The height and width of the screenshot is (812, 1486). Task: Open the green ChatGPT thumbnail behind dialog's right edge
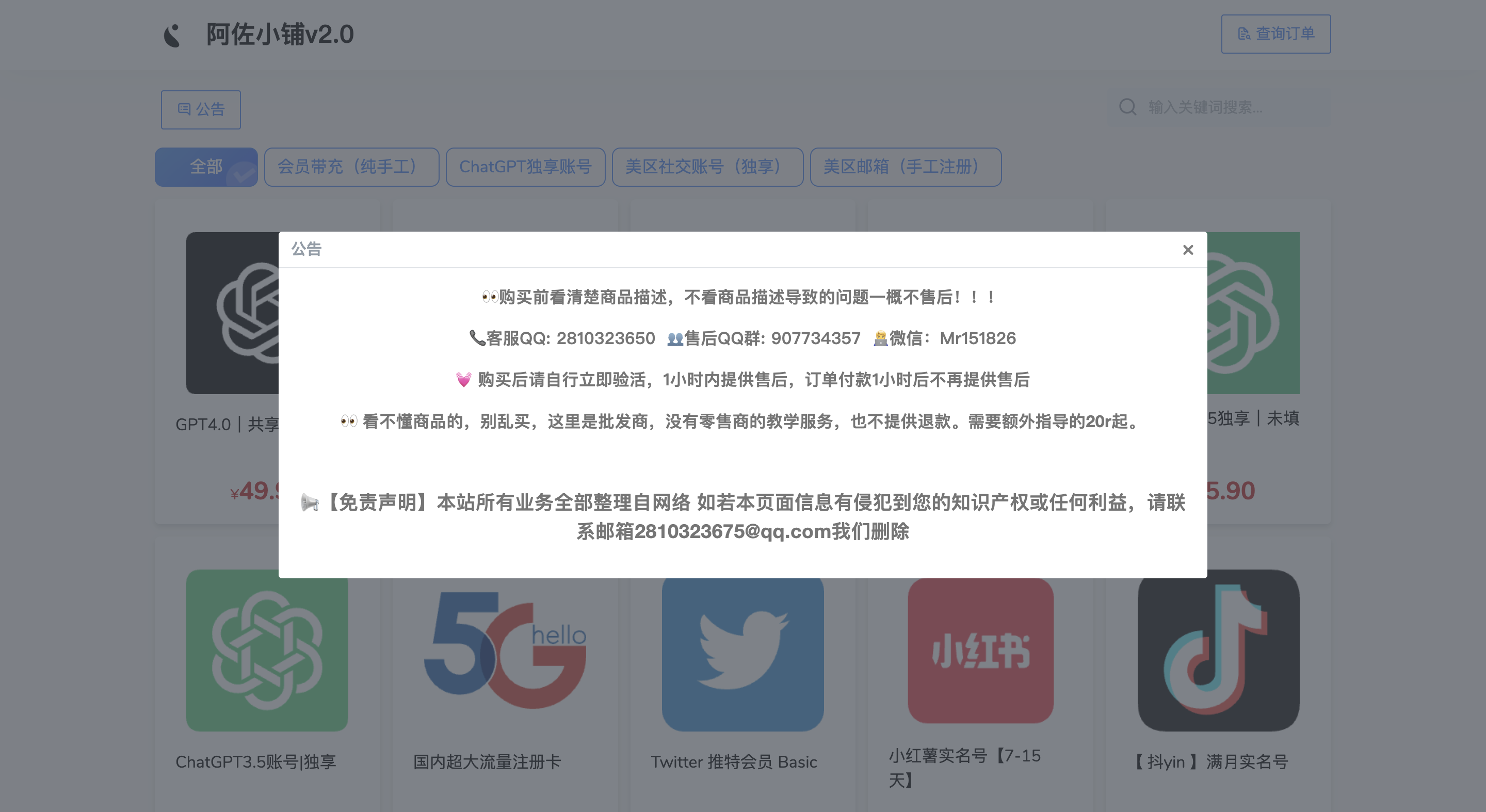point(1253,313)
